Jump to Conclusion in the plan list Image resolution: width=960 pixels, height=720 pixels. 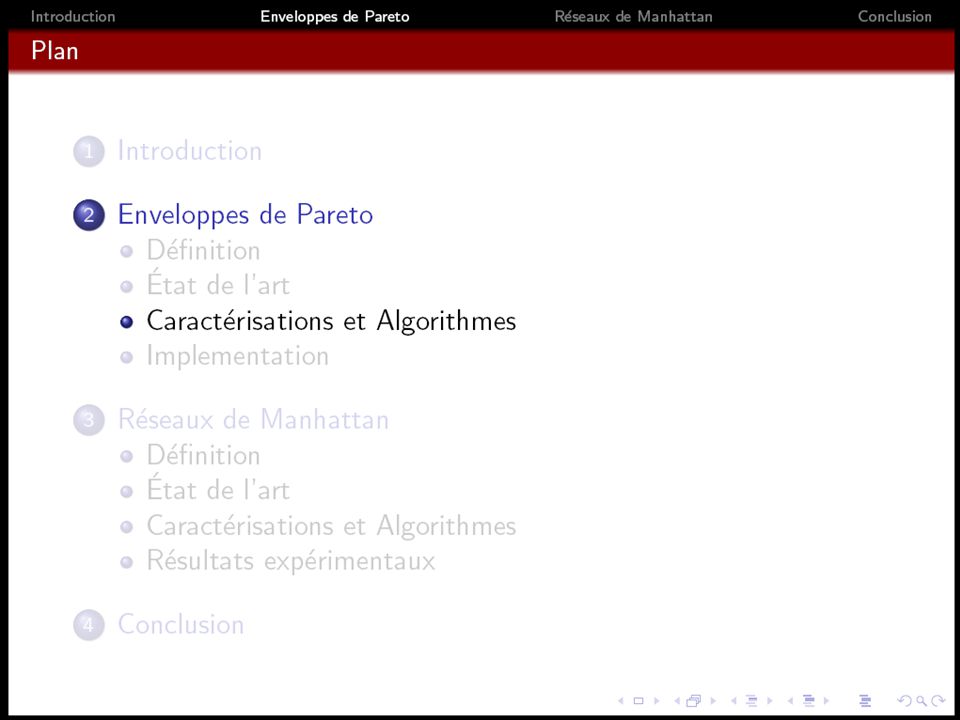[181, 624]
